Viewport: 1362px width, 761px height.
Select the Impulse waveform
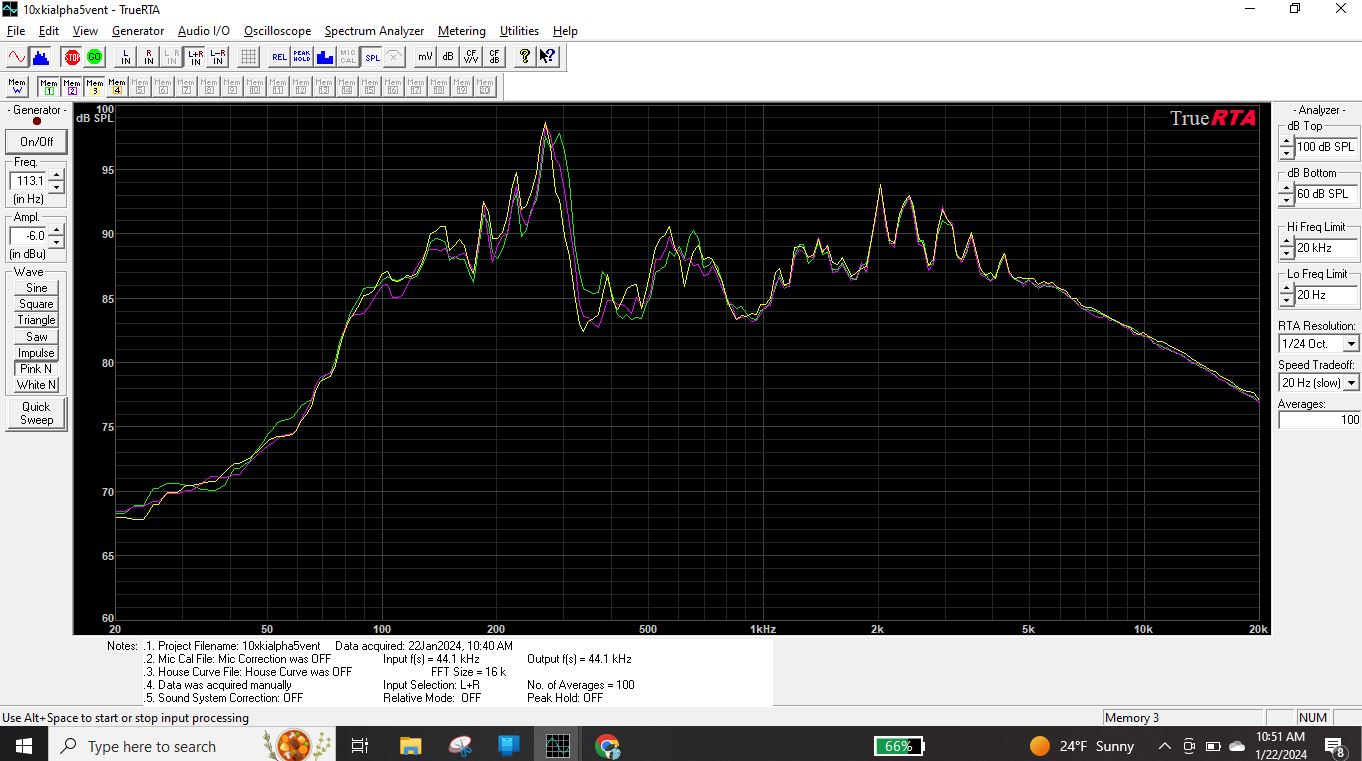[x=36, y=353]
